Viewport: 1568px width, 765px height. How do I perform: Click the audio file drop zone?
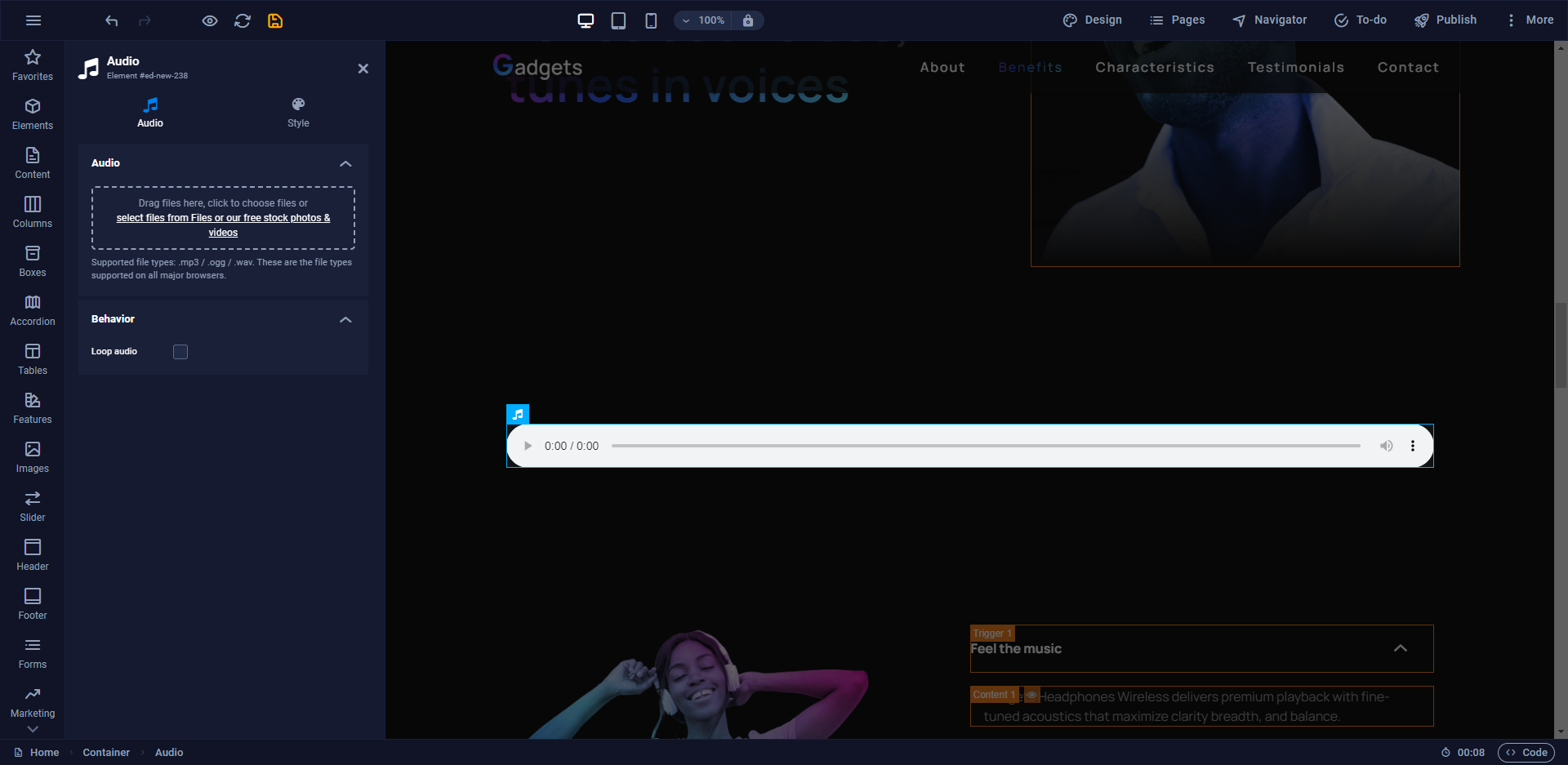tap(223, 218)
